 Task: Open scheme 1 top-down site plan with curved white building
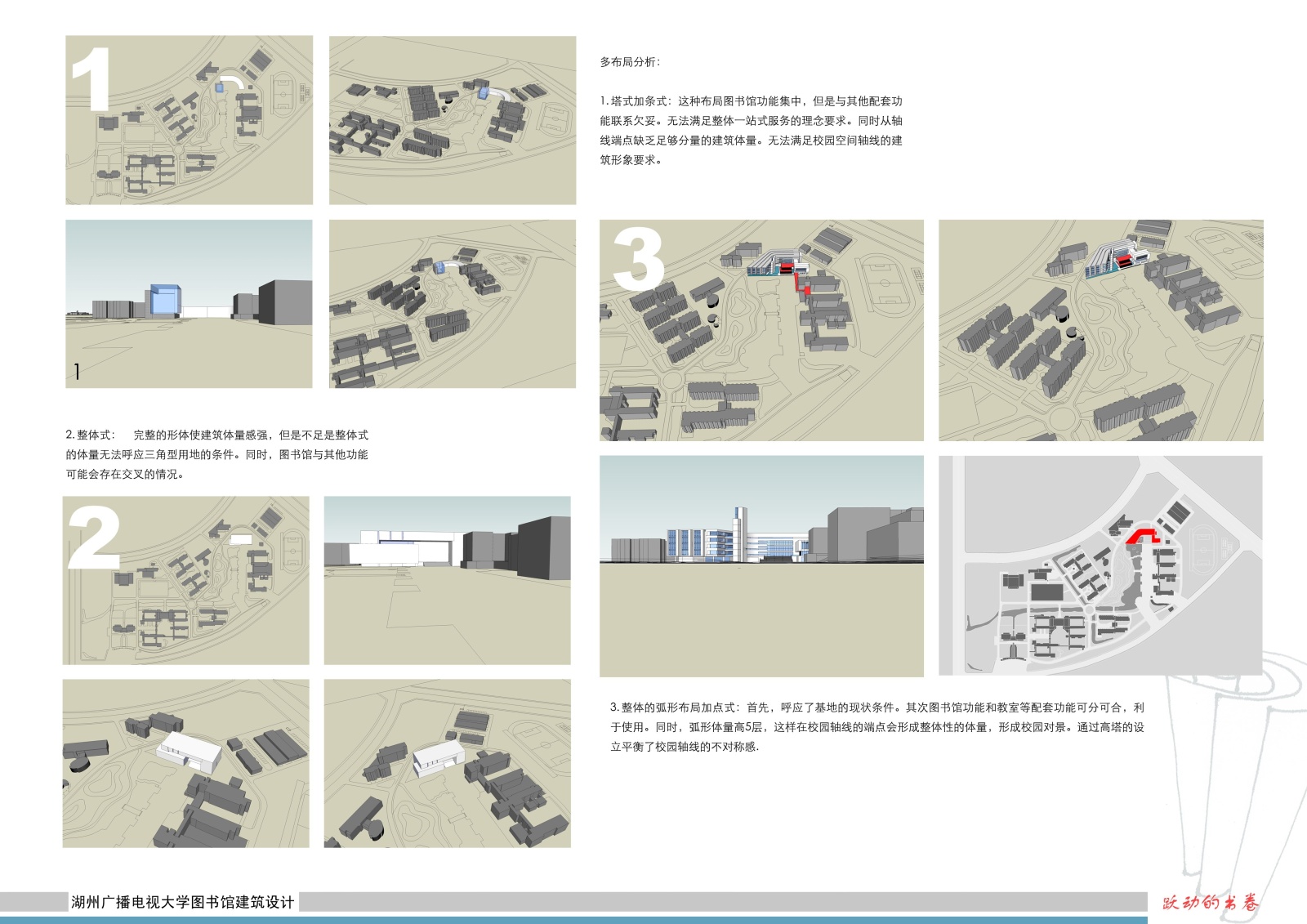point(189,120)
